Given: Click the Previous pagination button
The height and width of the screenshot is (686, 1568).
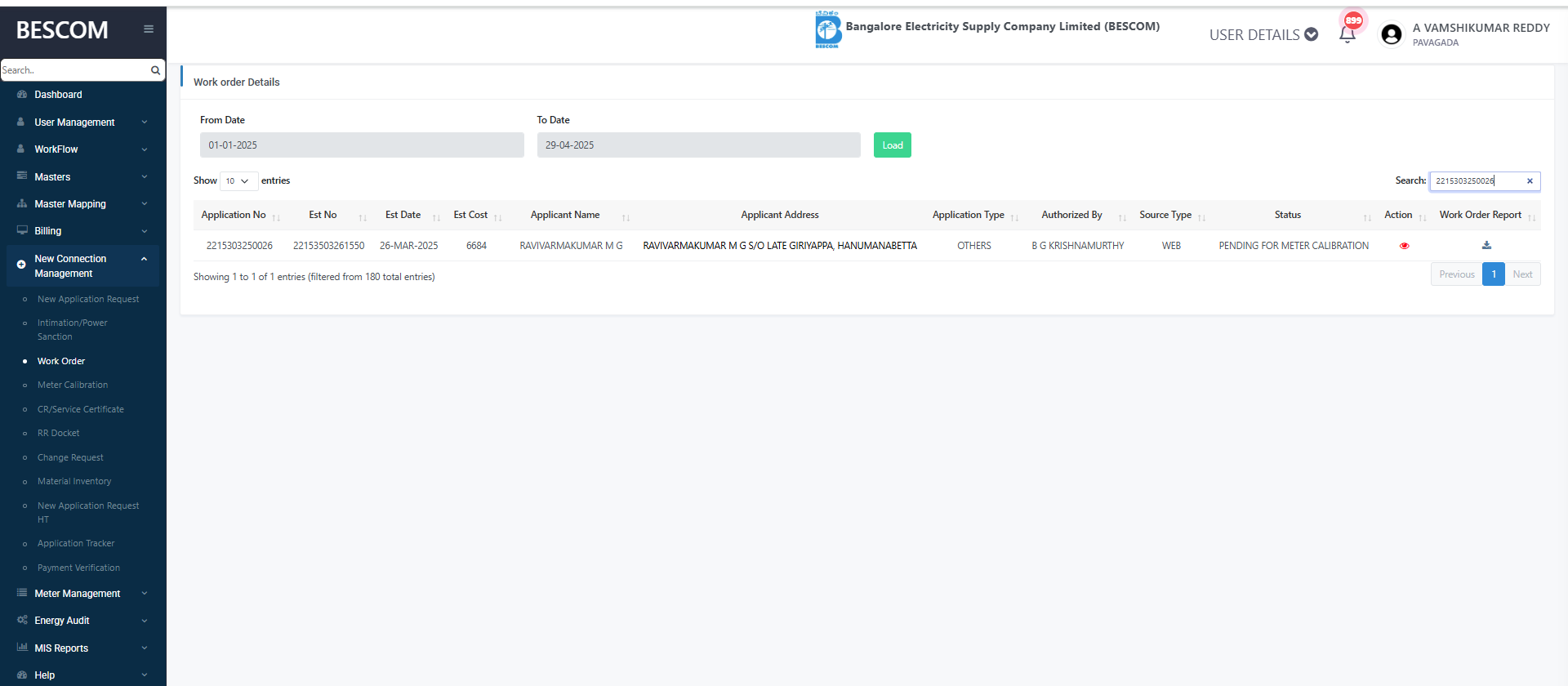Looking at the screenshot, I should coord(1457,274).
